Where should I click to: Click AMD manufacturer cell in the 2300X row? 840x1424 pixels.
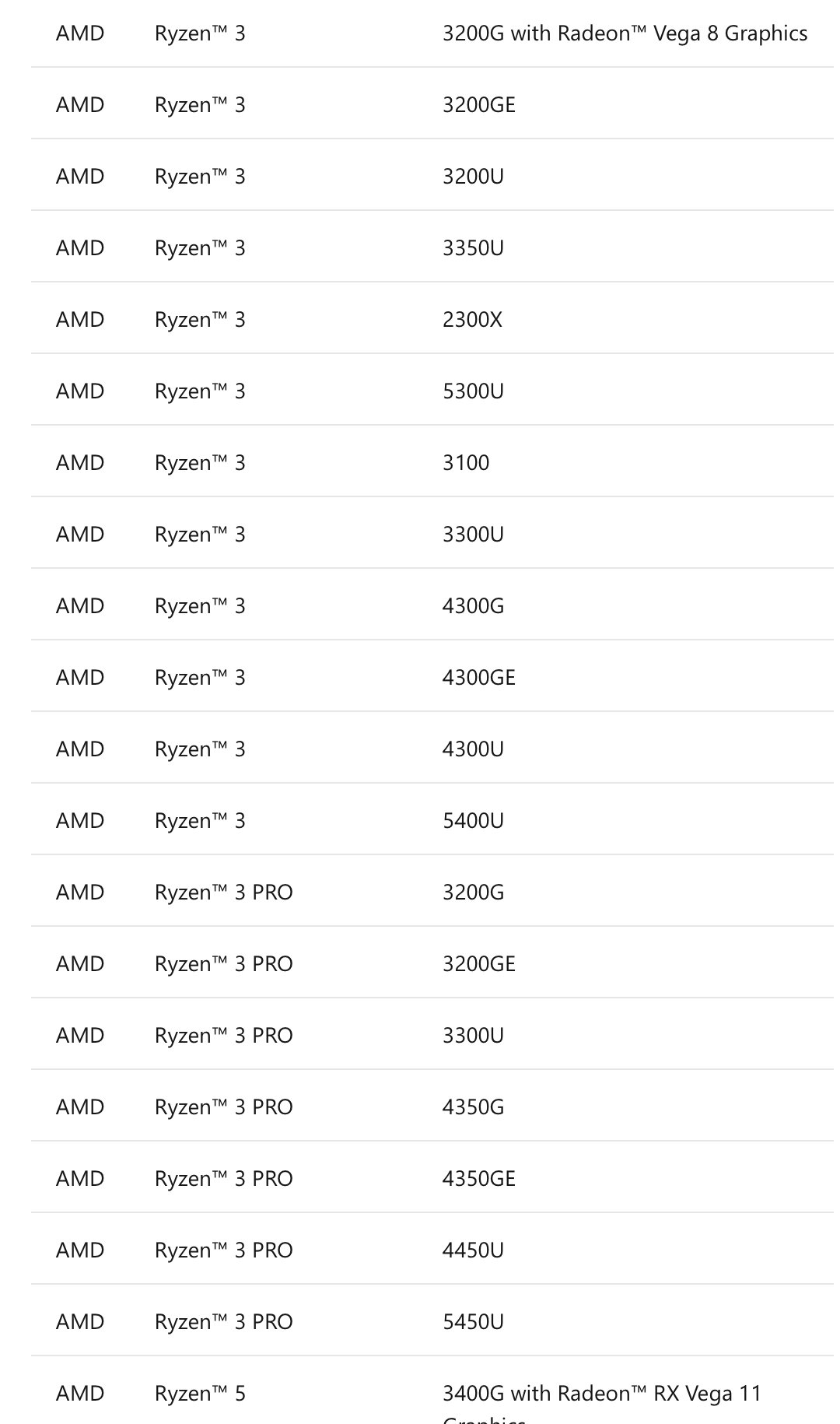tap(80, 320)
